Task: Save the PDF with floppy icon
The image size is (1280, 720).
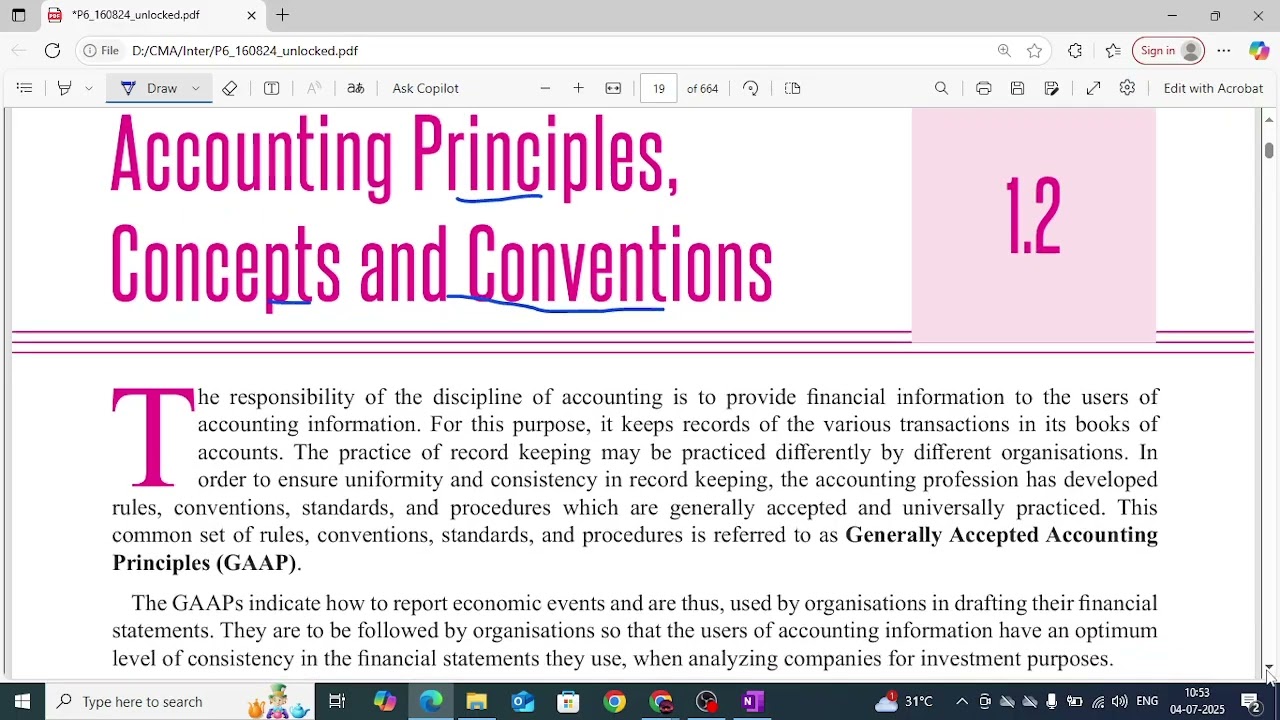Action: pyautogui.click(x=1017, y=88)
